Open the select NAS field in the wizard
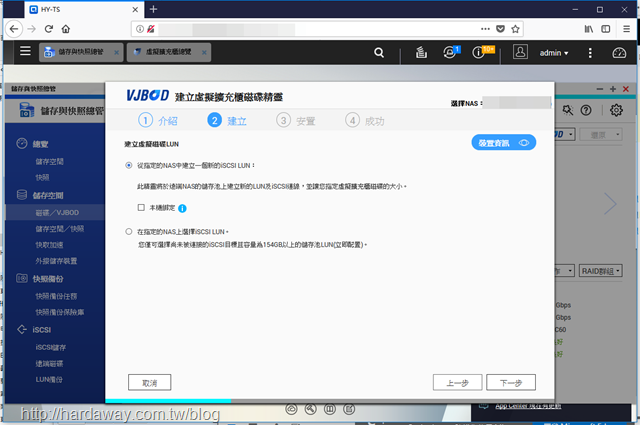640x425 pixels. pyautogui.click(x=516, y=103)
